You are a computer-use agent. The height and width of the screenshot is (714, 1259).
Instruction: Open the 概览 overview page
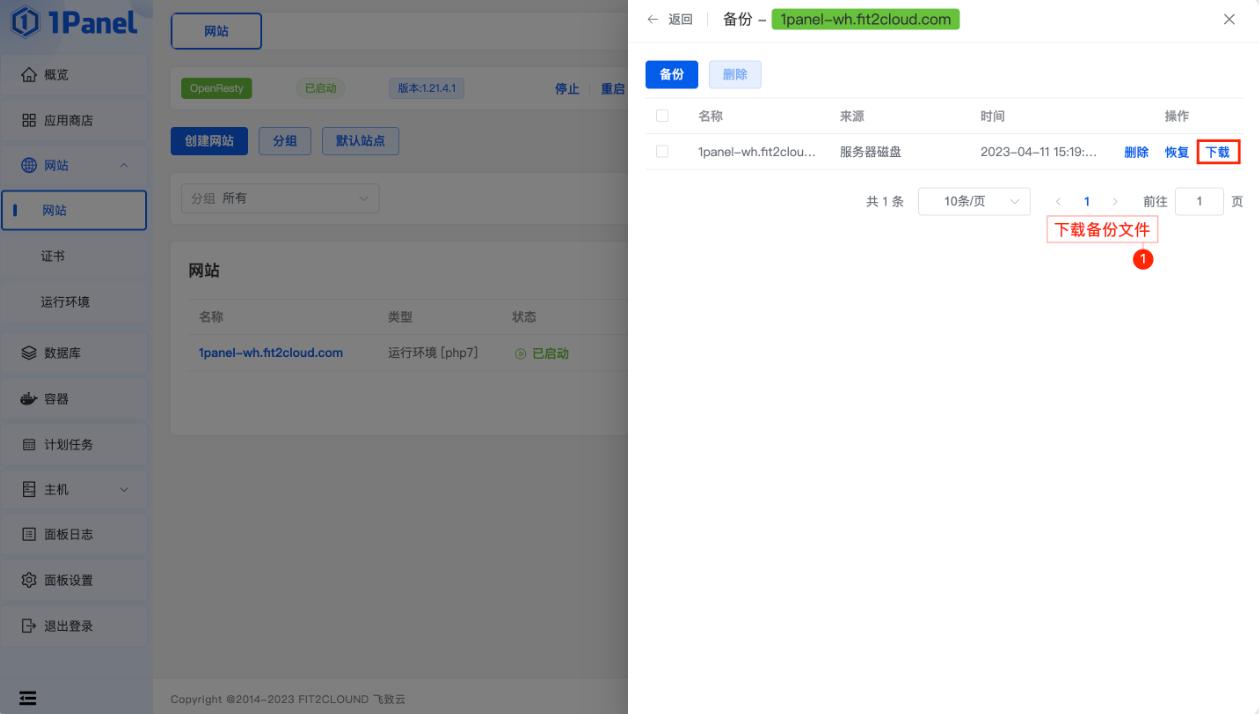(x=75, y=75)
